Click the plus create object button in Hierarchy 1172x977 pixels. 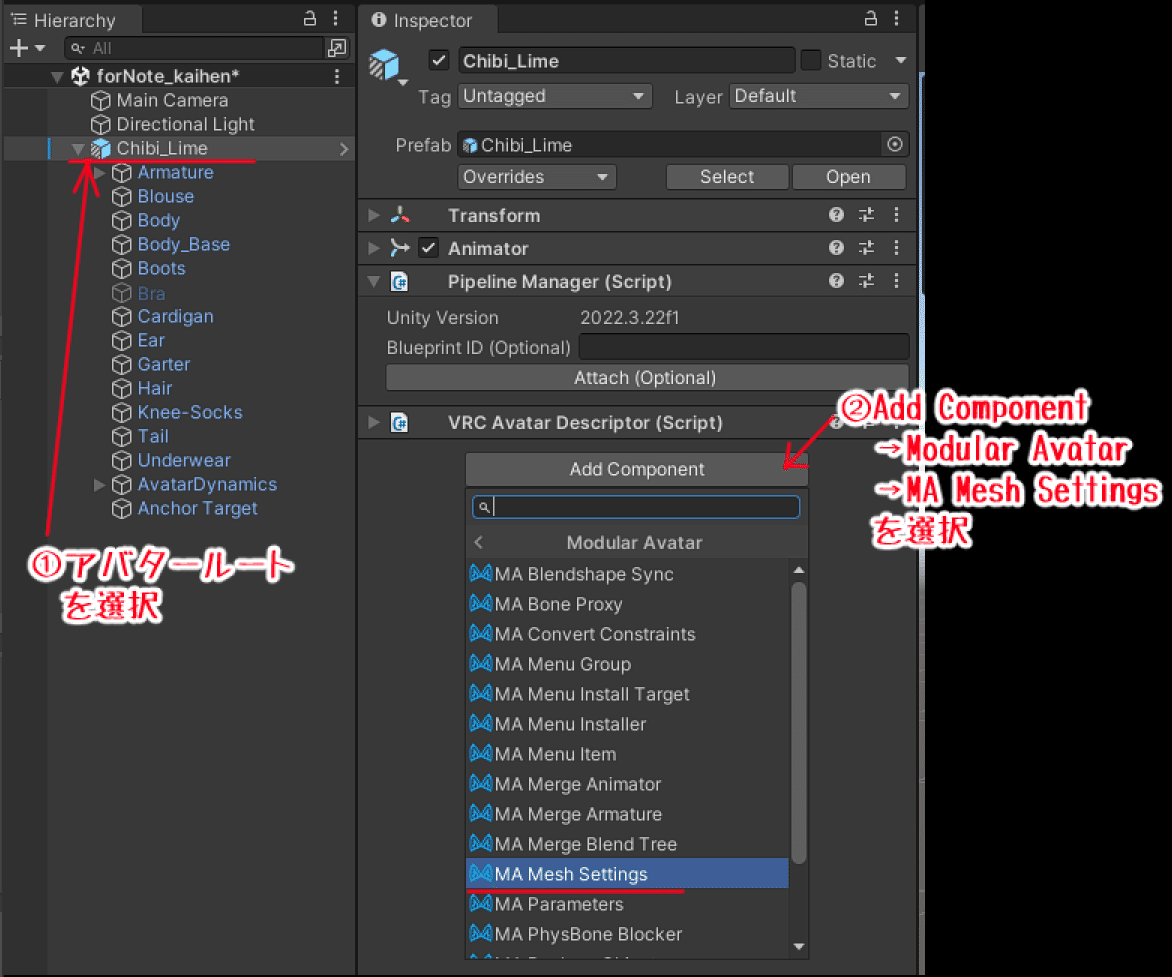[x=19, y=48]
